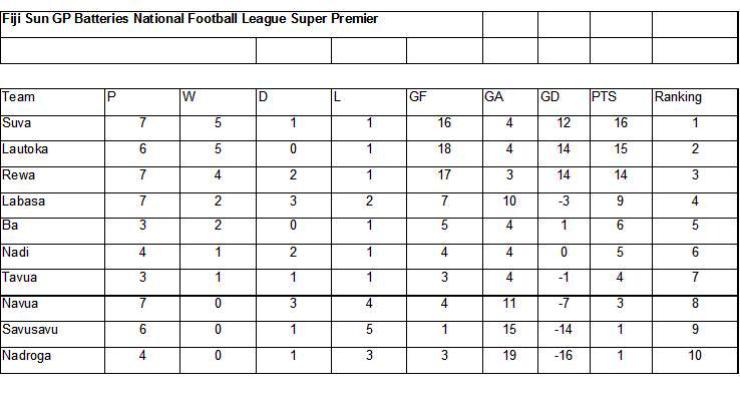Click the Ba team name cell
740x400 pixels.
click(52, 231)
